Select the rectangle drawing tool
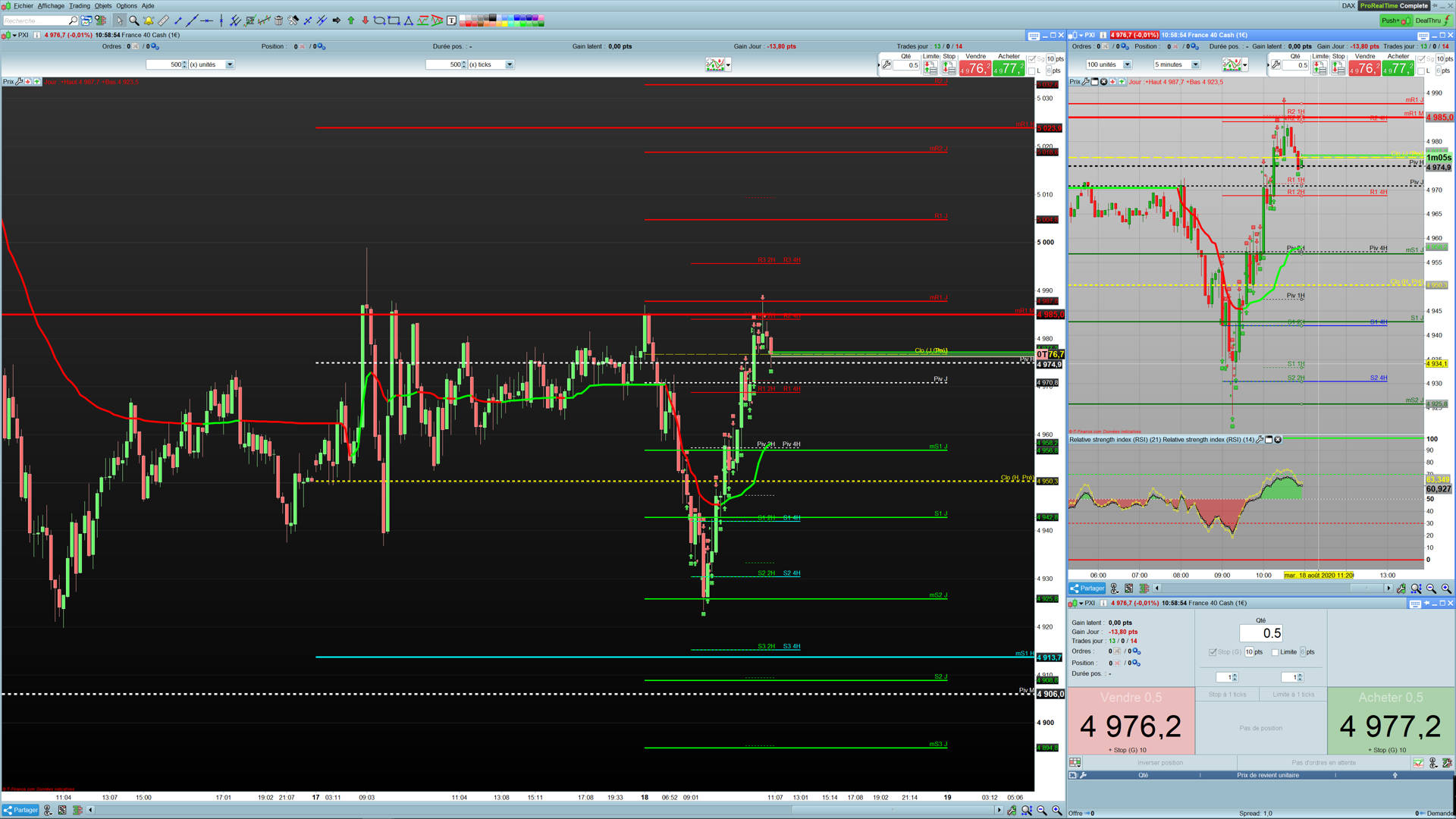1456x819 pixels. 394,20
